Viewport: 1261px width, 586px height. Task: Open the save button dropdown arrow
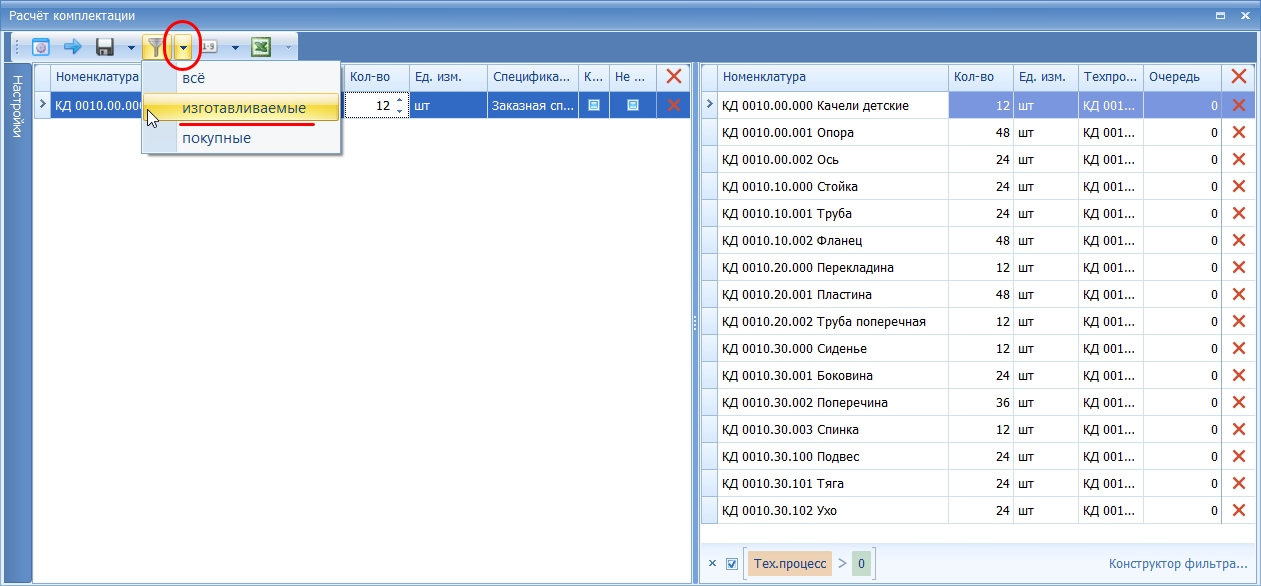pos(130,47)
